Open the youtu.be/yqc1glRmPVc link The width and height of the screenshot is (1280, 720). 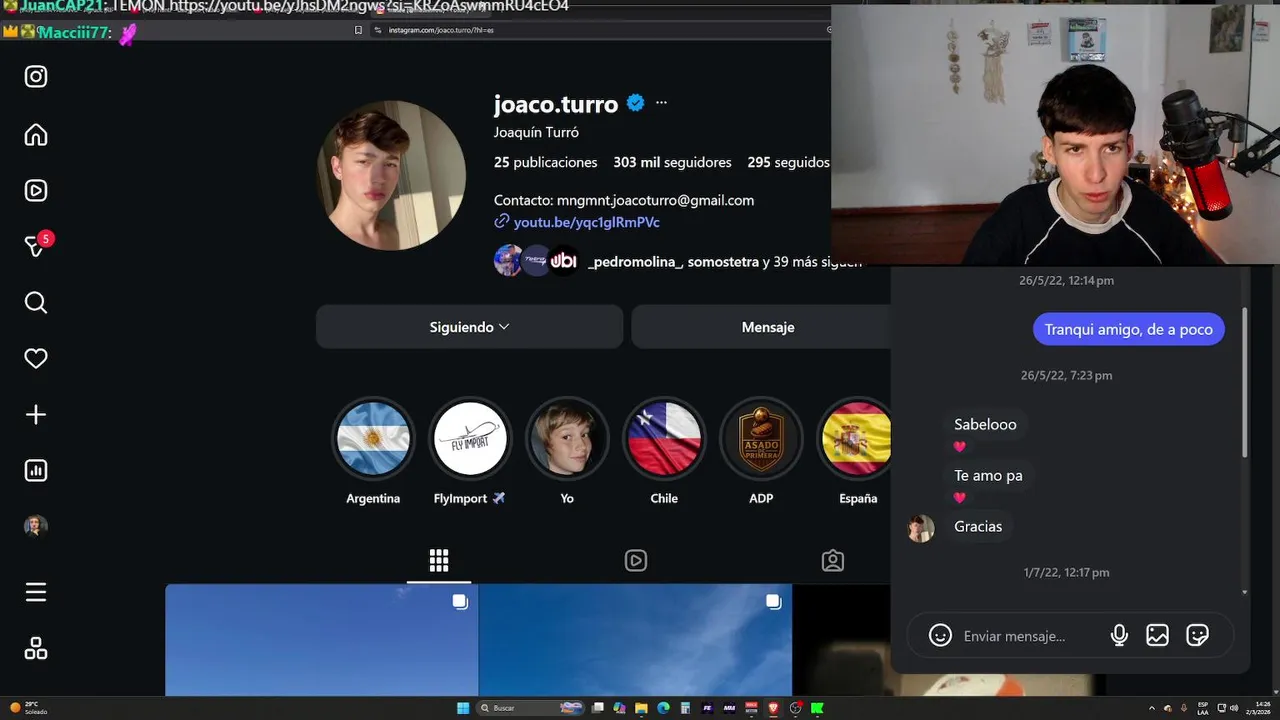pos(586,222)
